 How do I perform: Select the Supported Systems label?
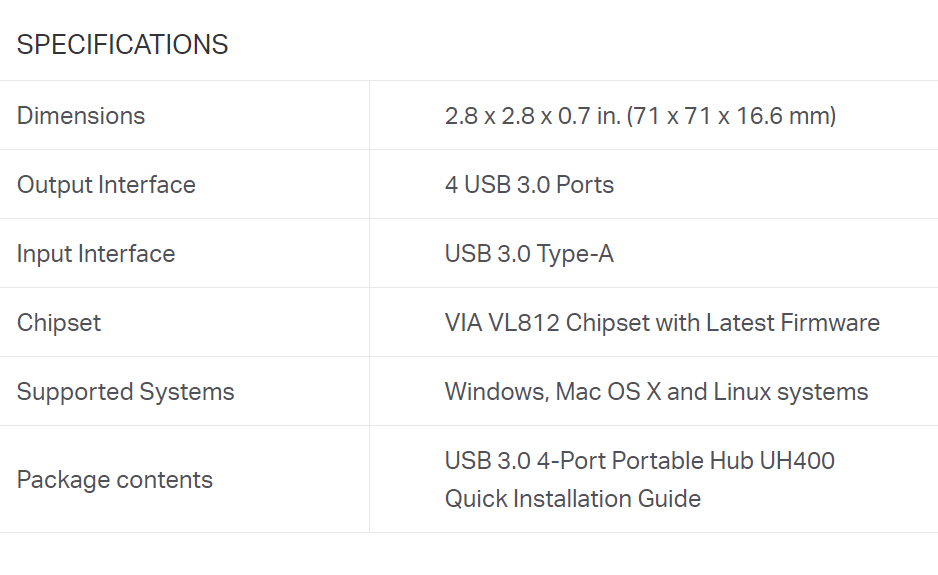tap(125, 392)
